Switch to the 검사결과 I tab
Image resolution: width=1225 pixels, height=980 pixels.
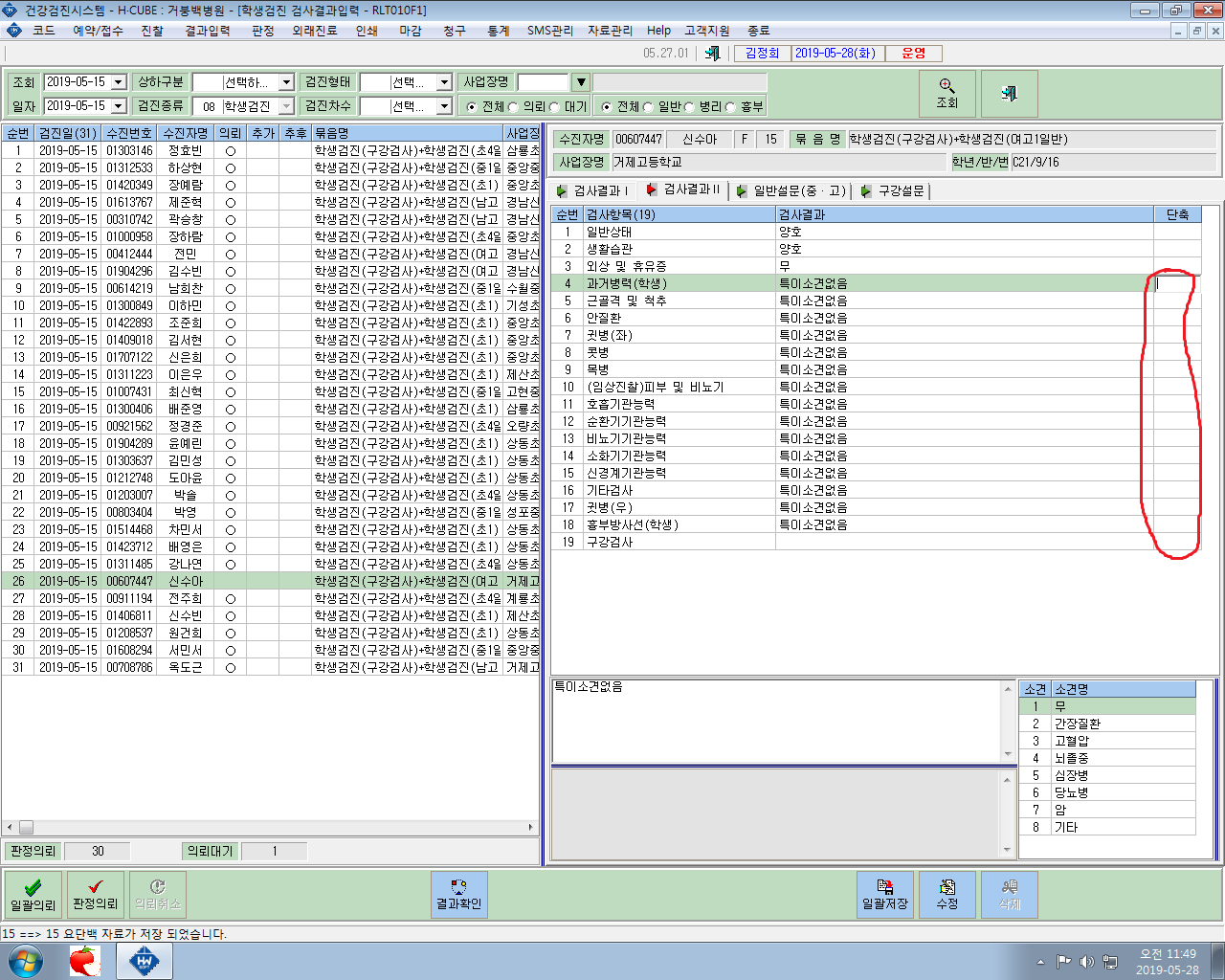click(x=592, y=190)
